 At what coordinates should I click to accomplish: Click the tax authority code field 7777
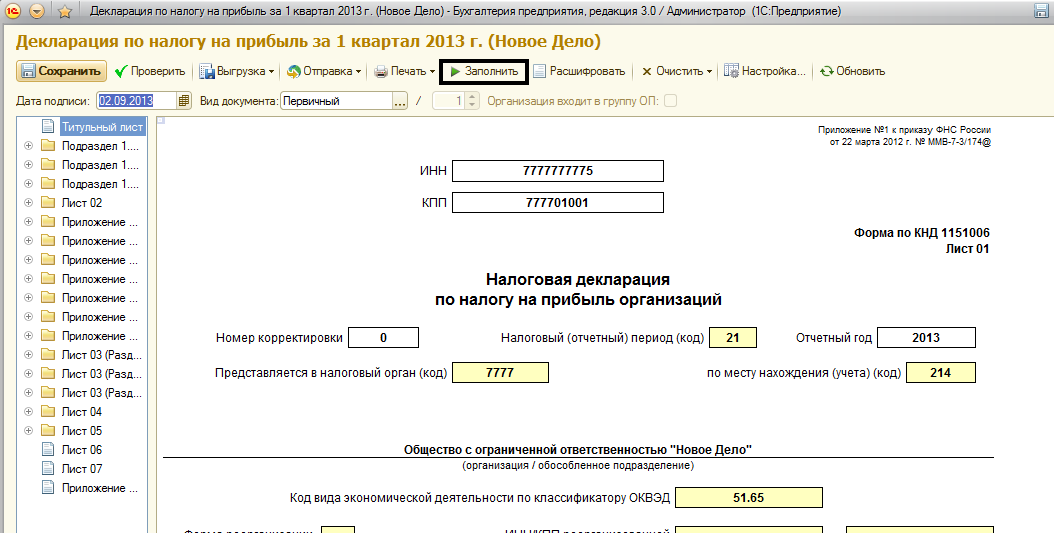[500, 372]
